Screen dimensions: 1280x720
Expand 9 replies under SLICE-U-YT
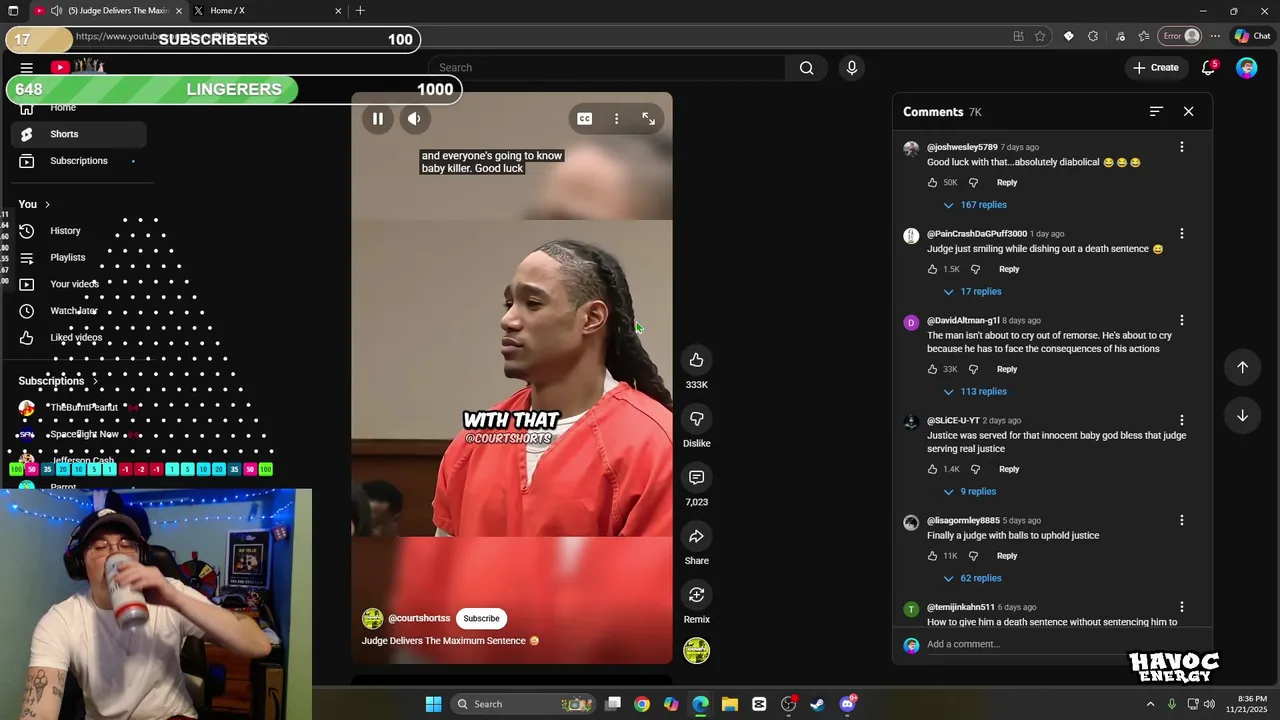click(969, 492)
